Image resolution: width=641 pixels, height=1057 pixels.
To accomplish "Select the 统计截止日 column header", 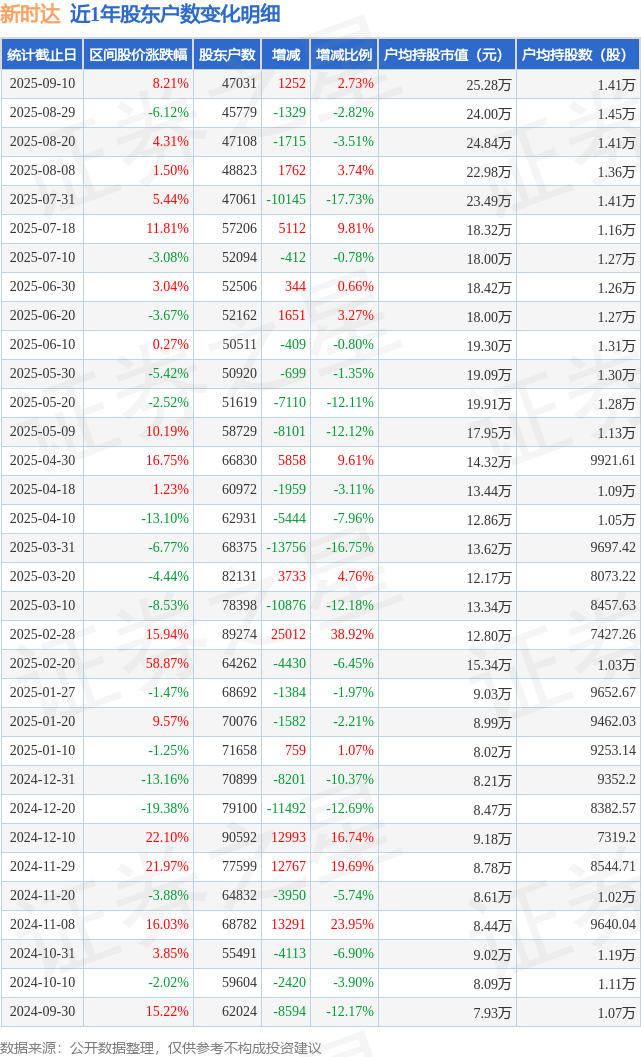I will pos(42,55).
